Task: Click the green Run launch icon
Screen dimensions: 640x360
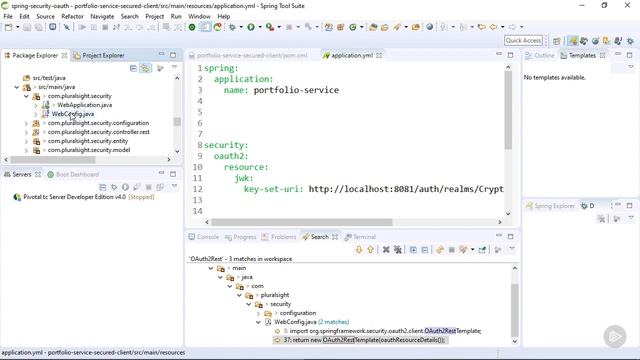Action: [251, 27]
